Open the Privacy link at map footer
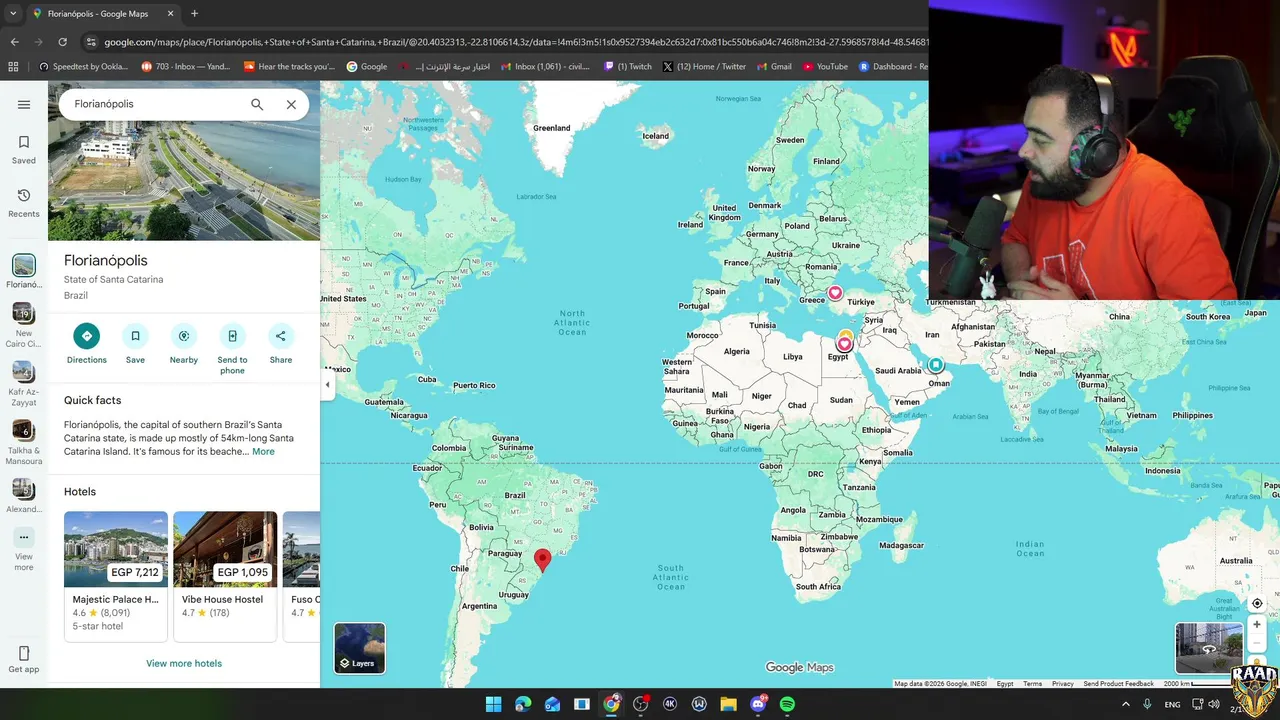 click(x=1062, y=684)
